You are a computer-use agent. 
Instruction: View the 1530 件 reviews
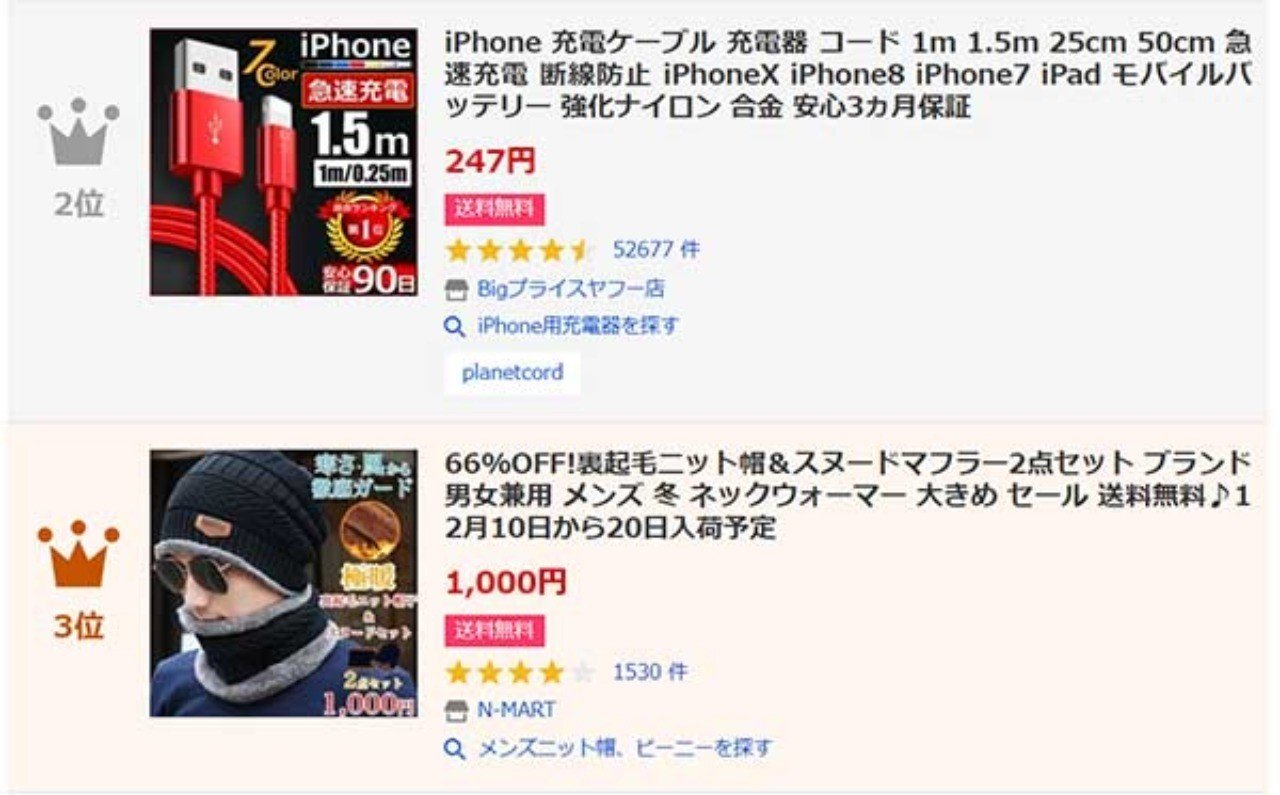coord(650,672)
